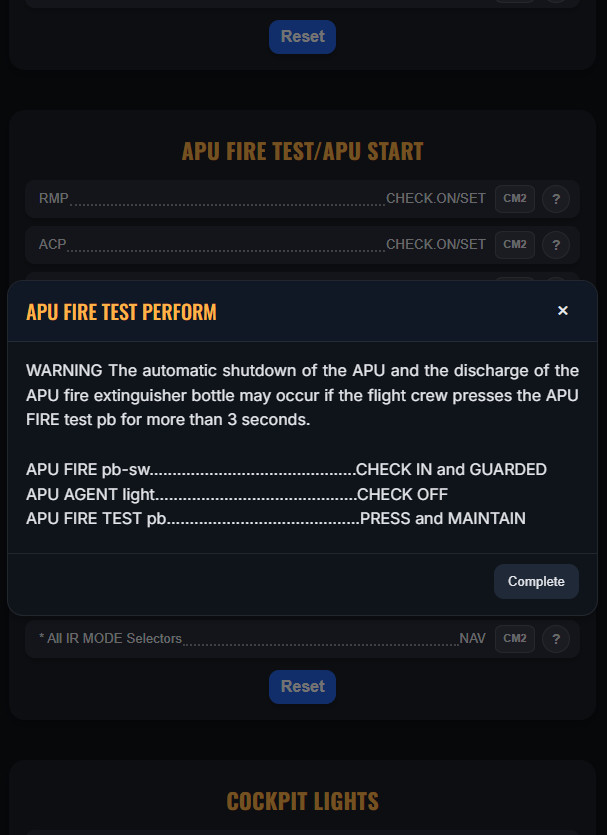This screenshot has height=835, width=607.
Task: Open help for the All IR MODE Selectors item
Action: 556,639
